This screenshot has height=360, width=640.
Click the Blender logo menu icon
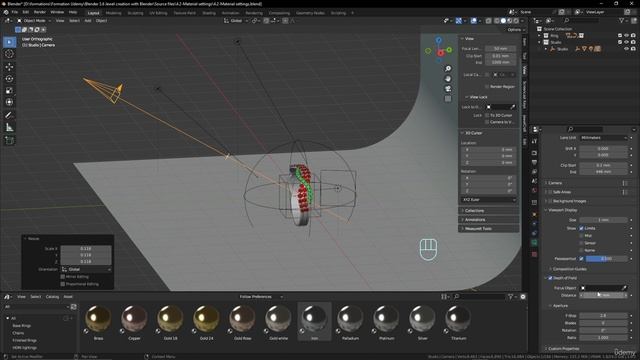point(6,12)
